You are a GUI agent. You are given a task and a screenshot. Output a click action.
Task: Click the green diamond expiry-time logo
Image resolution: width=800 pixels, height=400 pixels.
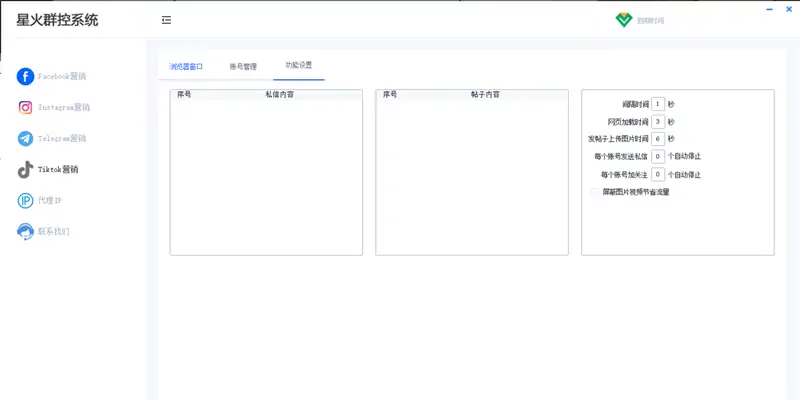point(623,20)
